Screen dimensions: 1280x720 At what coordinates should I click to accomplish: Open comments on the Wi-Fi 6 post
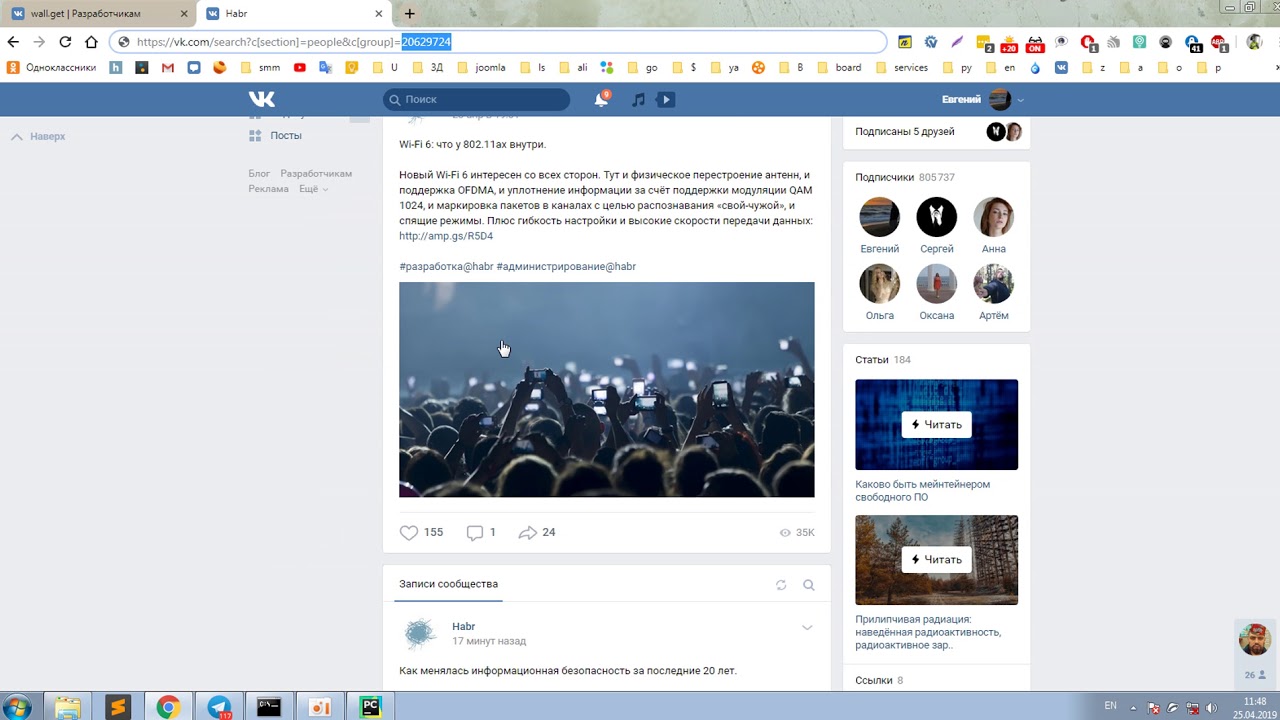475,533
